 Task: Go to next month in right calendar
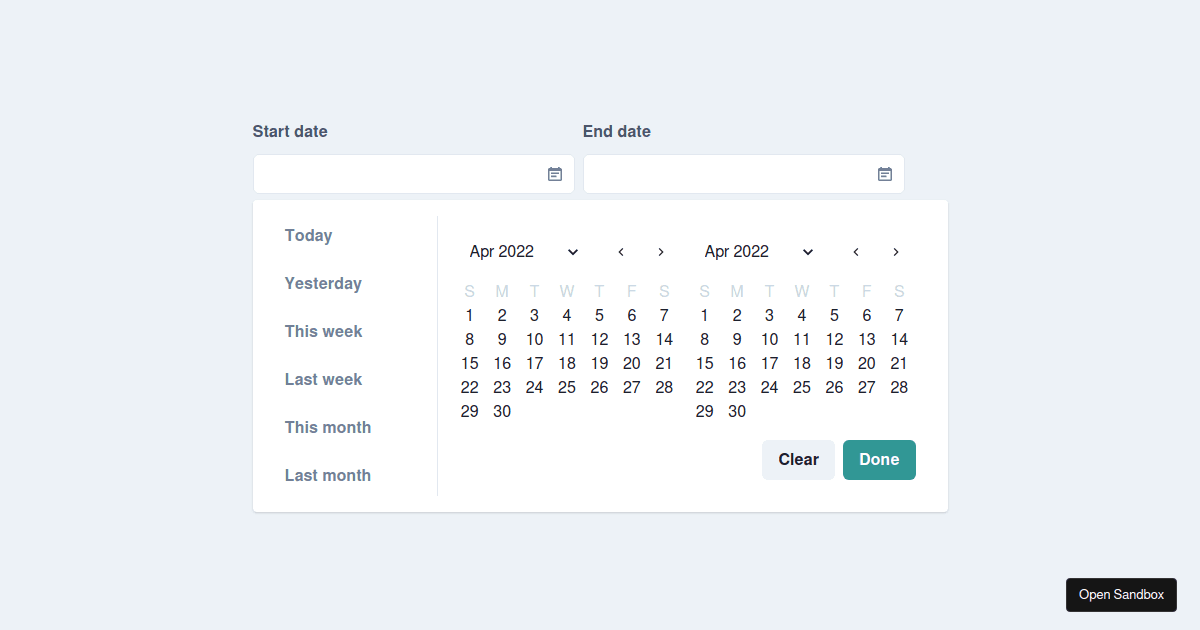[896, 252]
